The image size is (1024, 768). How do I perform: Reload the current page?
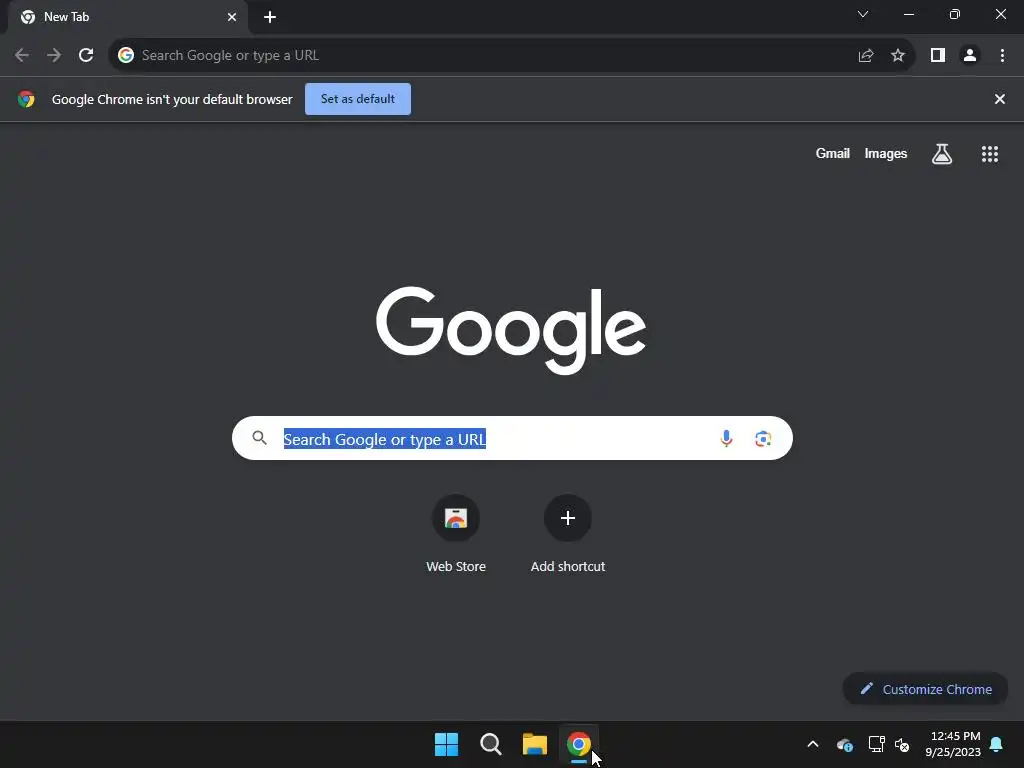click(86, 56)
